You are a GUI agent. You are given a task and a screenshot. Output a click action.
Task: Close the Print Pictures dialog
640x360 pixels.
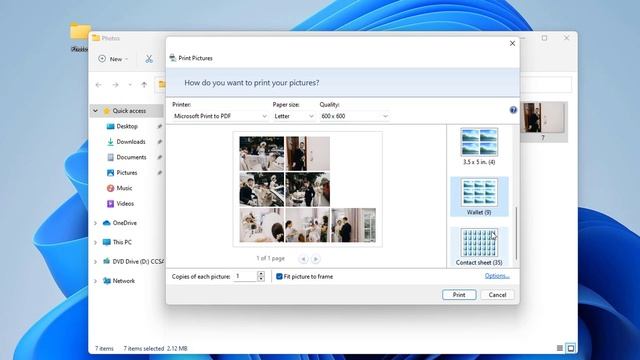point(512,43)
